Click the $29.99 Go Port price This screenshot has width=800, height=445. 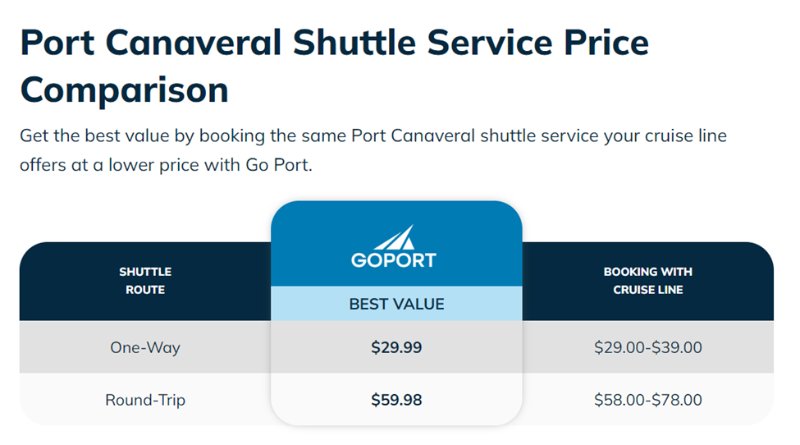tap(396, 348)
